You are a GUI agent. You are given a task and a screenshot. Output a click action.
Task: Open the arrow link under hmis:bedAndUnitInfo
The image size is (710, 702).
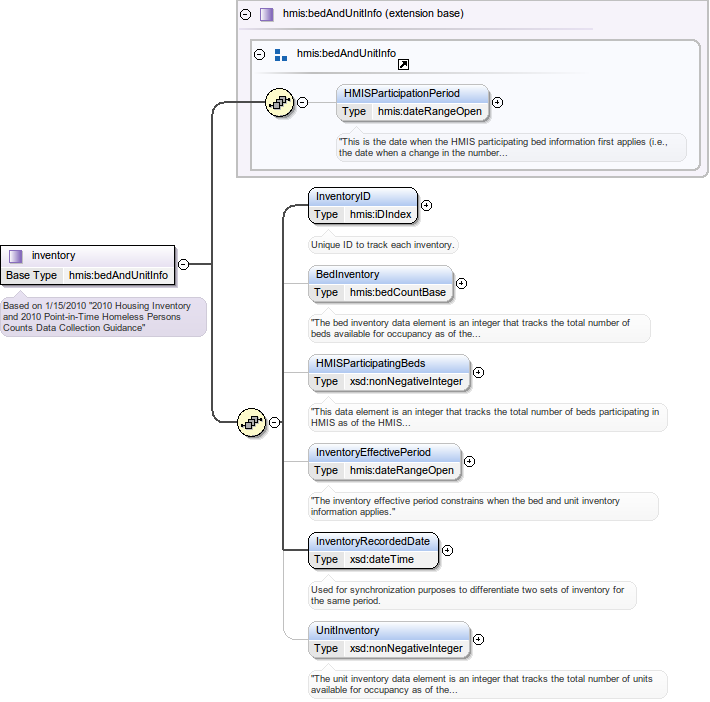(x=403, y=64)
